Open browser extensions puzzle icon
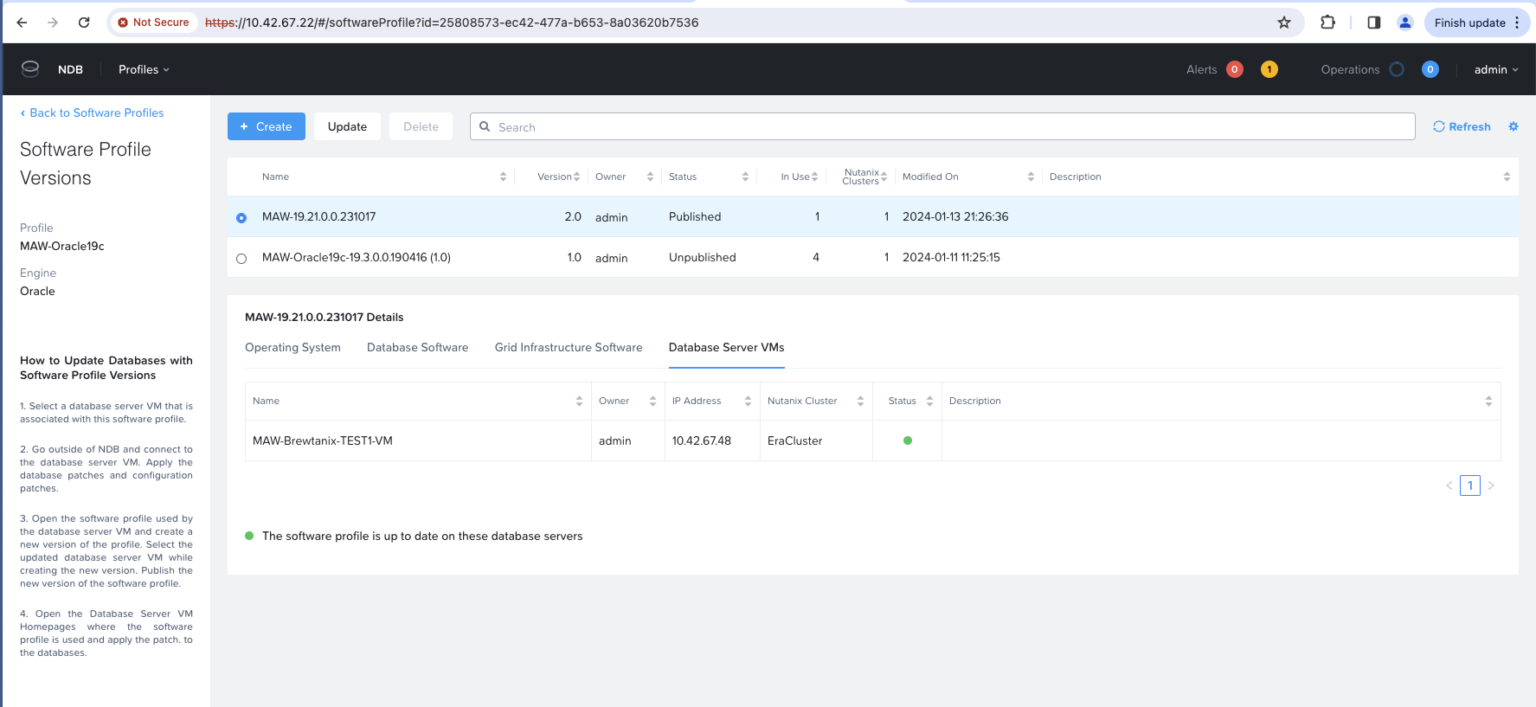The image size is (1536, 707). (x=1328, y=22)
